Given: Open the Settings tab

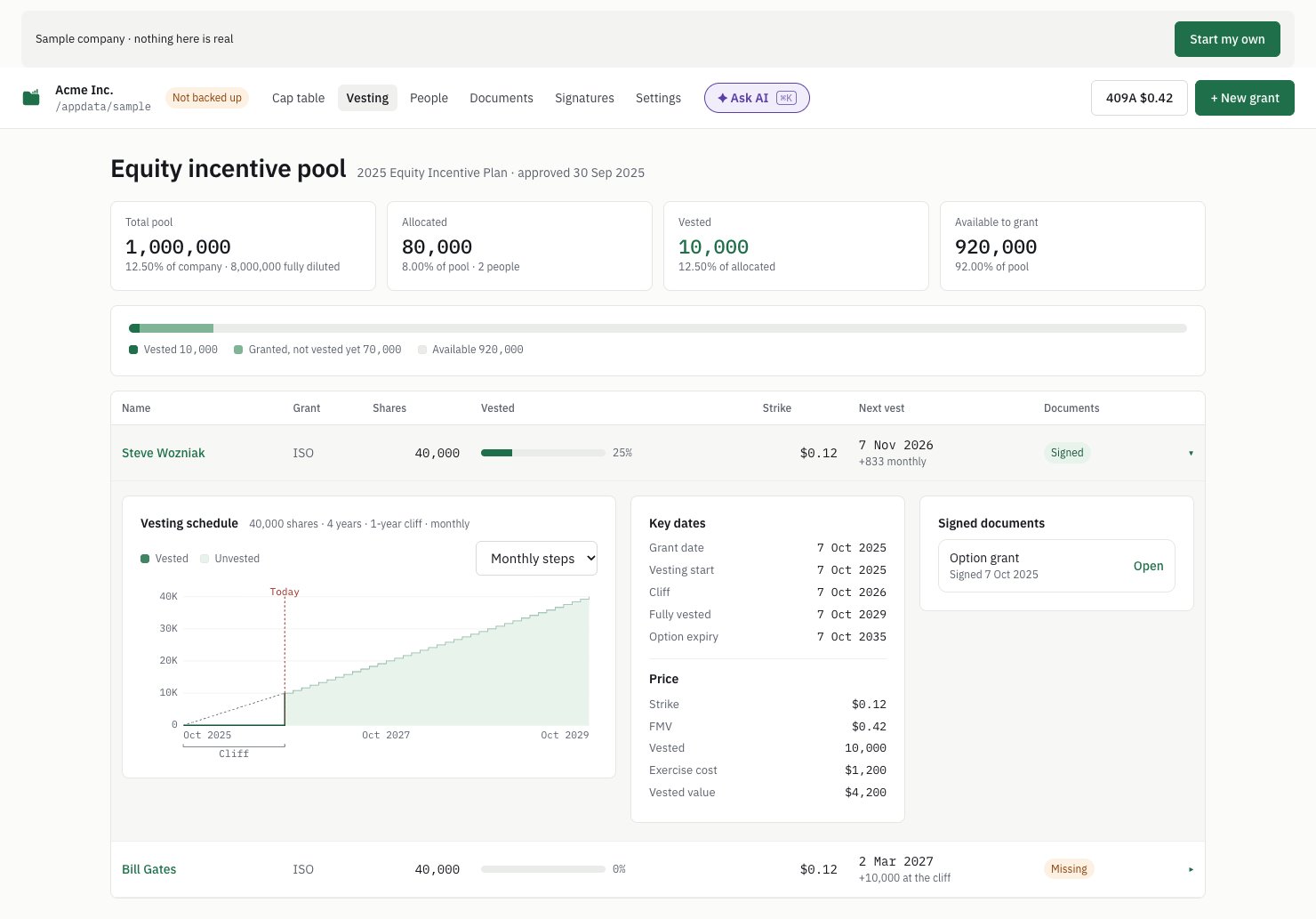Looking at the screenshot, I should (x=658, y=98).
